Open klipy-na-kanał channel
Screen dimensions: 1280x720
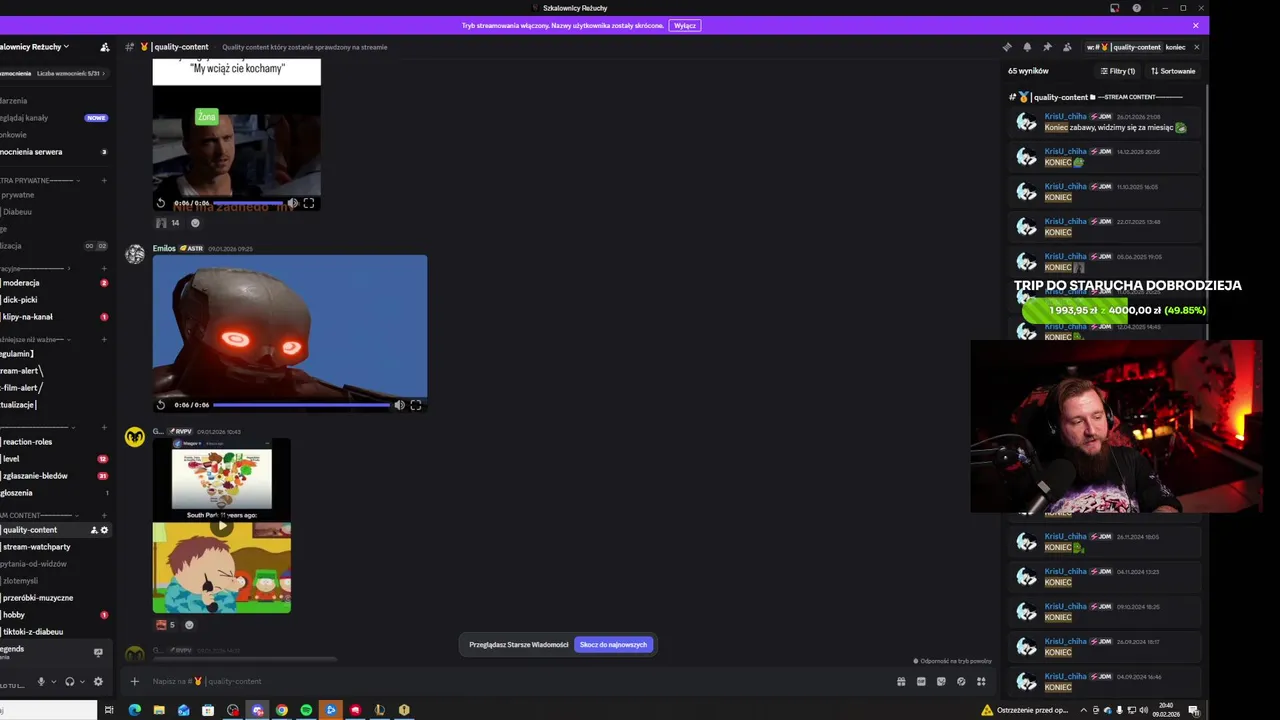pyautogui.click(x=55, y=317)
